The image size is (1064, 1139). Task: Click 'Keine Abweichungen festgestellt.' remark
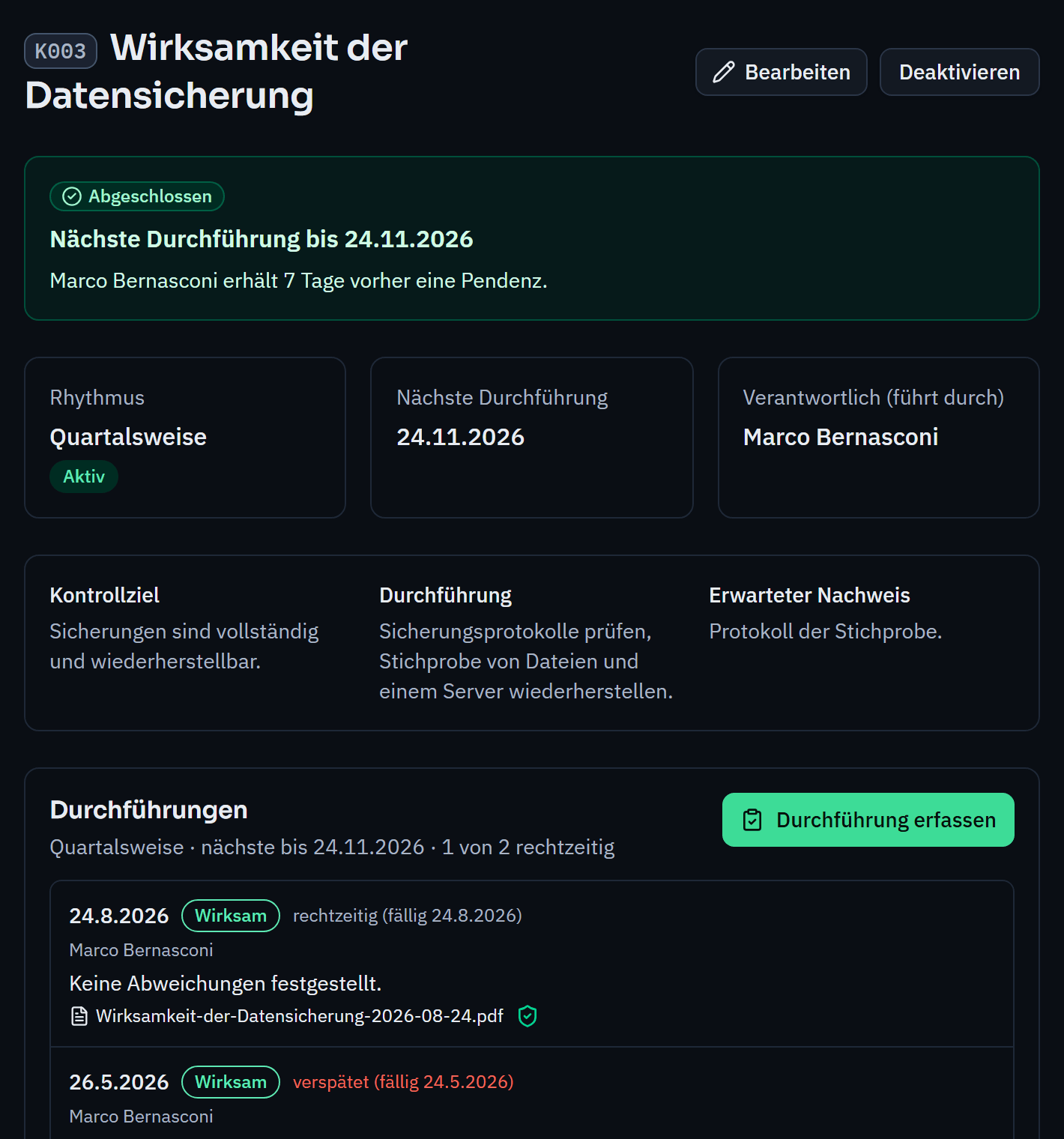(x=226, y=983)
